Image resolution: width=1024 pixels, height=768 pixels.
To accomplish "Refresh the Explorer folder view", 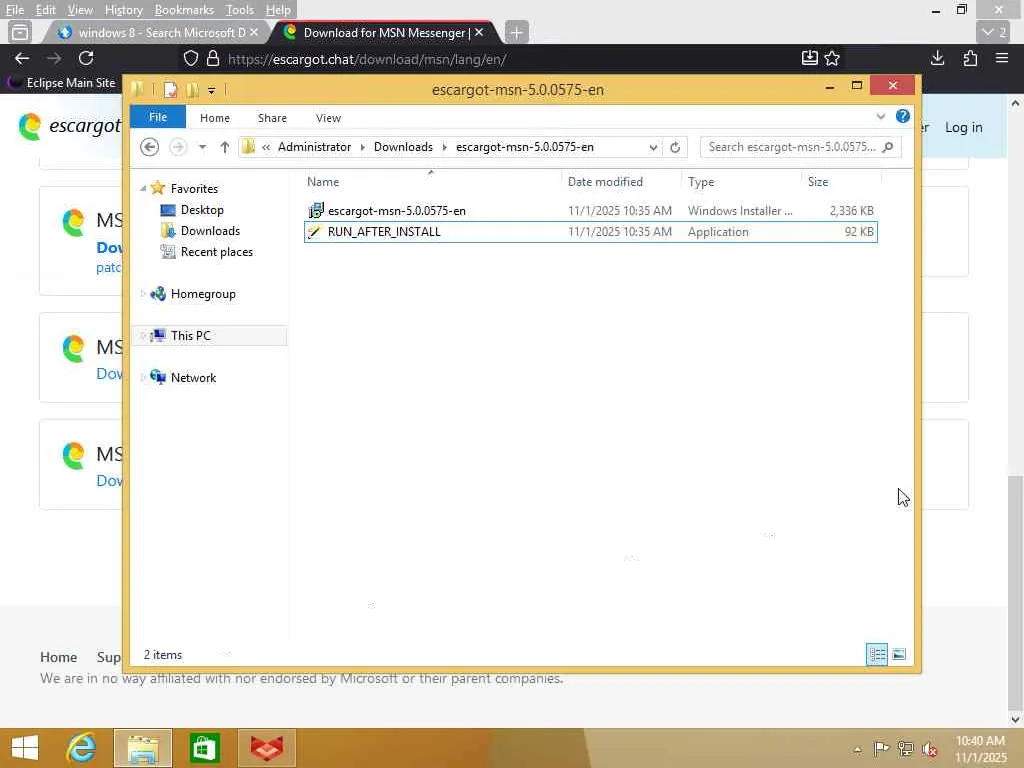I will [675, 148].
